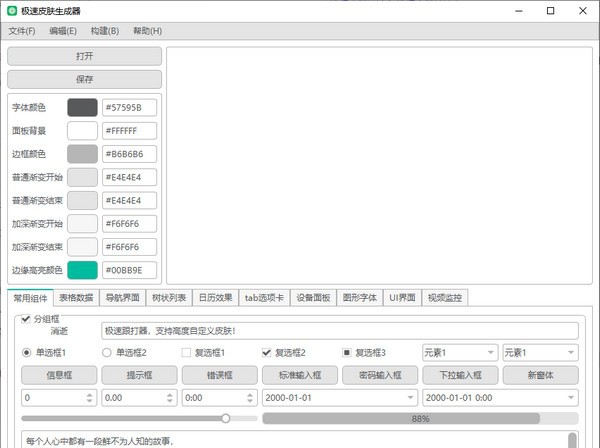Expand the 2000-01-01 0:00 datetime dropdown
600x448 pixels.
(x=571, y=398)
